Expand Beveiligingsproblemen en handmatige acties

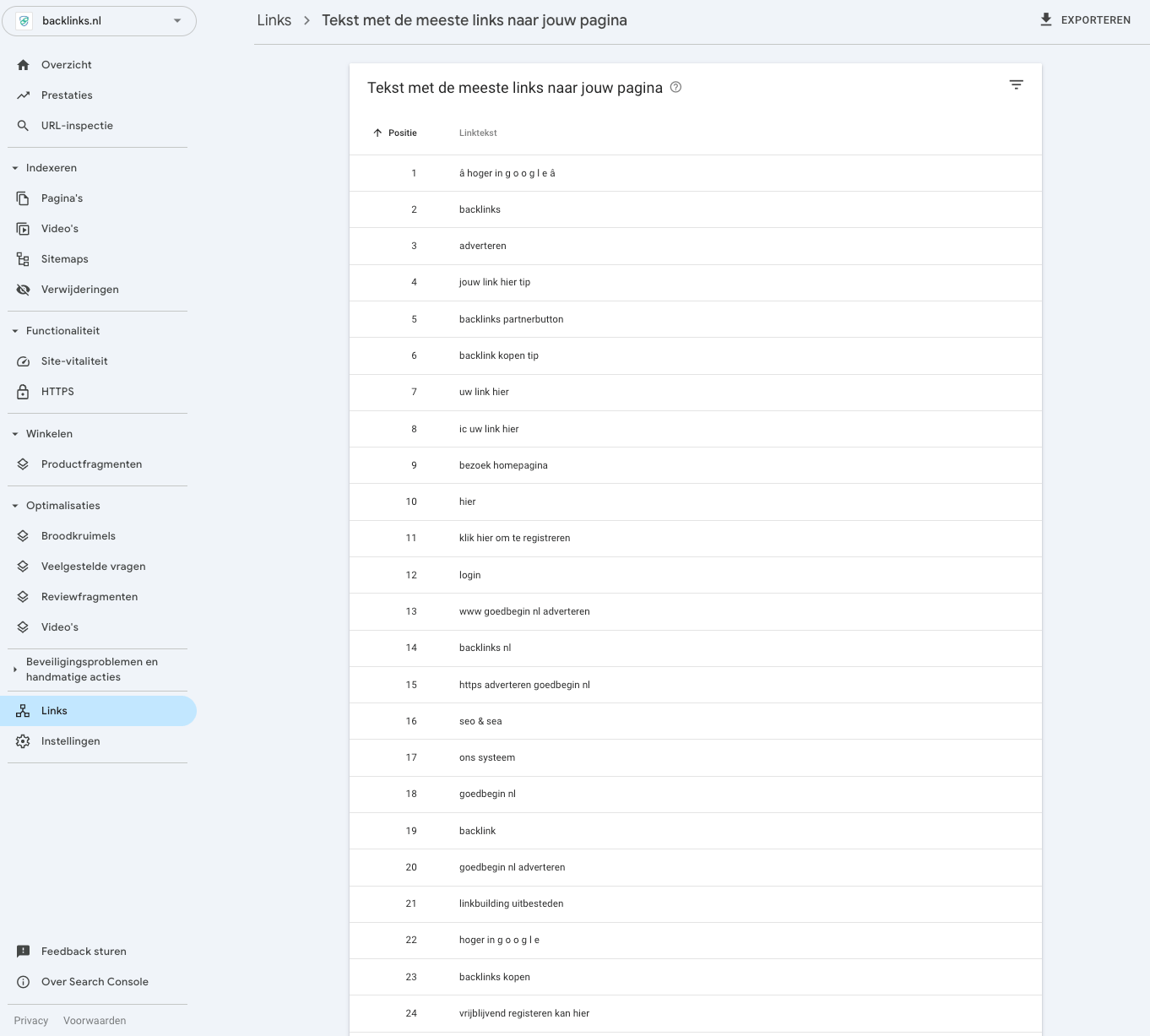pyautogui.click(x=14, y=669)
